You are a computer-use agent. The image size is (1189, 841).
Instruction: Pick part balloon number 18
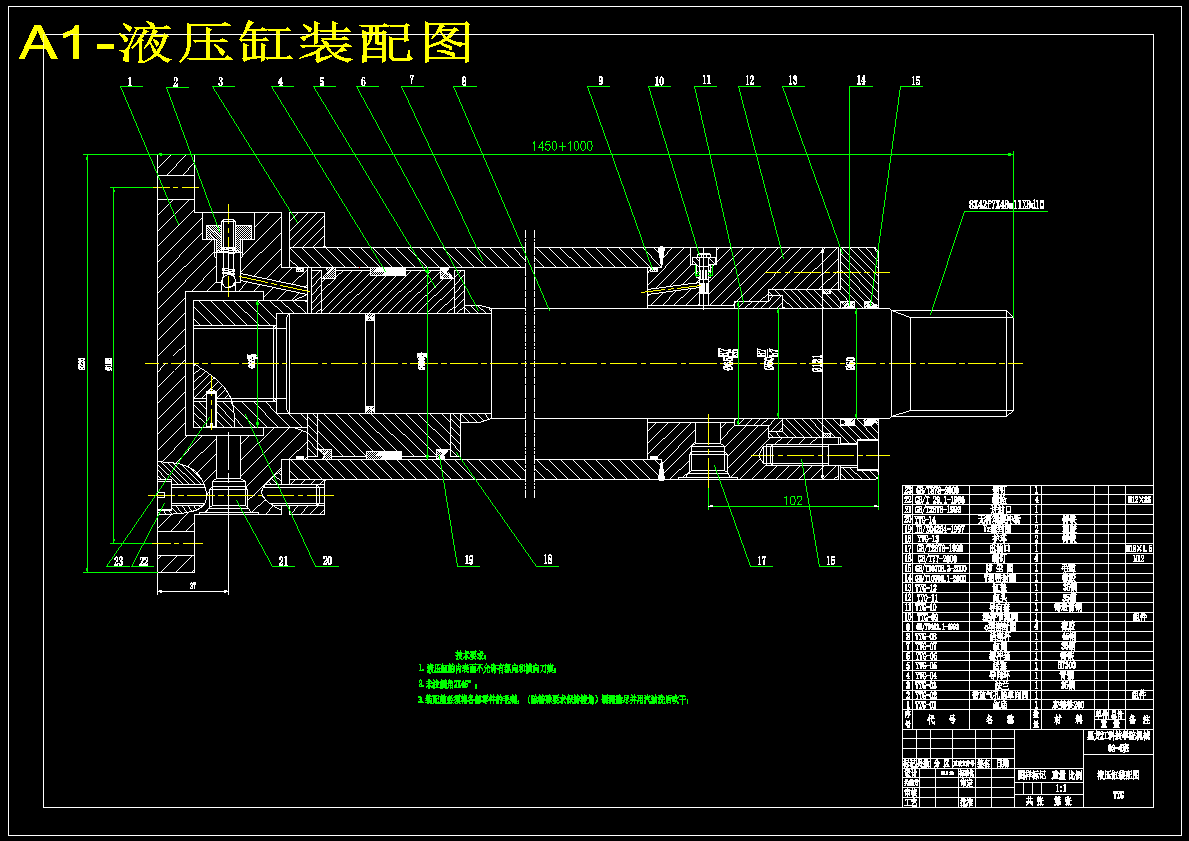pos(547,560)
